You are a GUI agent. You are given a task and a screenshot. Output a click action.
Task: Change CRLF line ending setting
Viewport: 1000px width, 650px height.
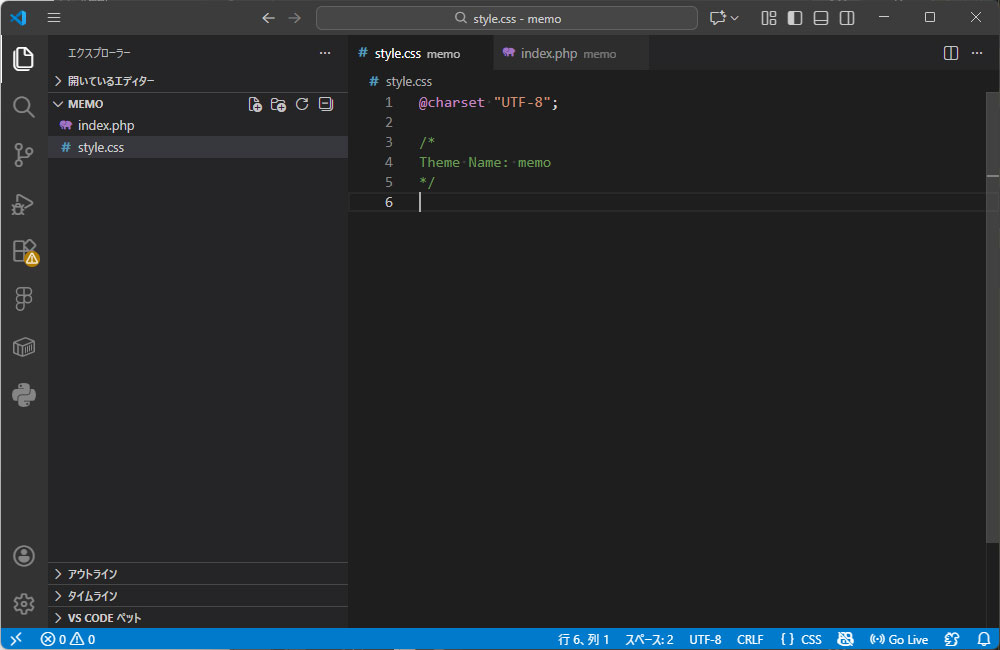pyautogui.click(x=750, y=639)
